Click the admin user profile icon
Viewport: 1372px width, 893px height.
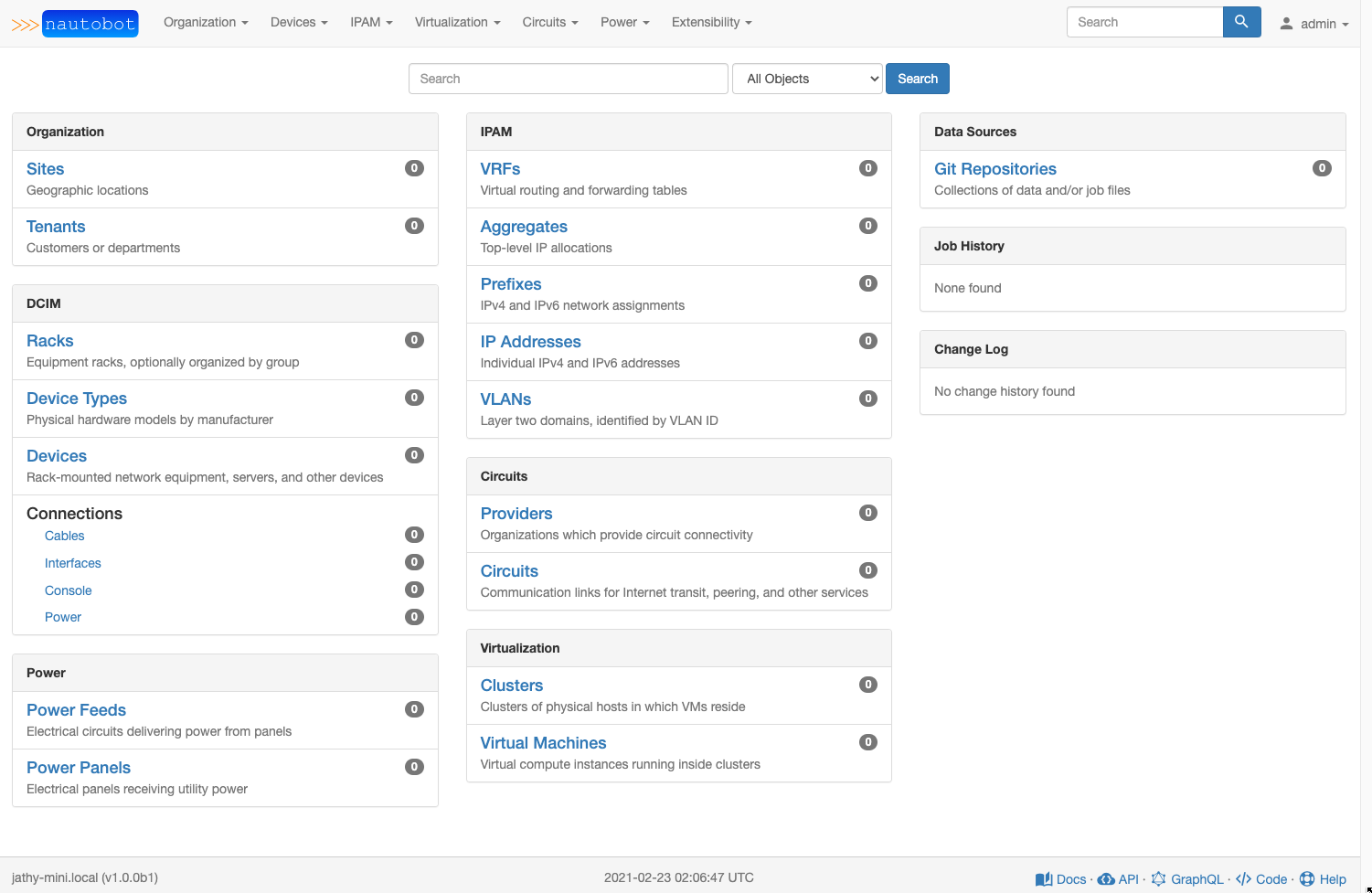[x=1286, y=24]
